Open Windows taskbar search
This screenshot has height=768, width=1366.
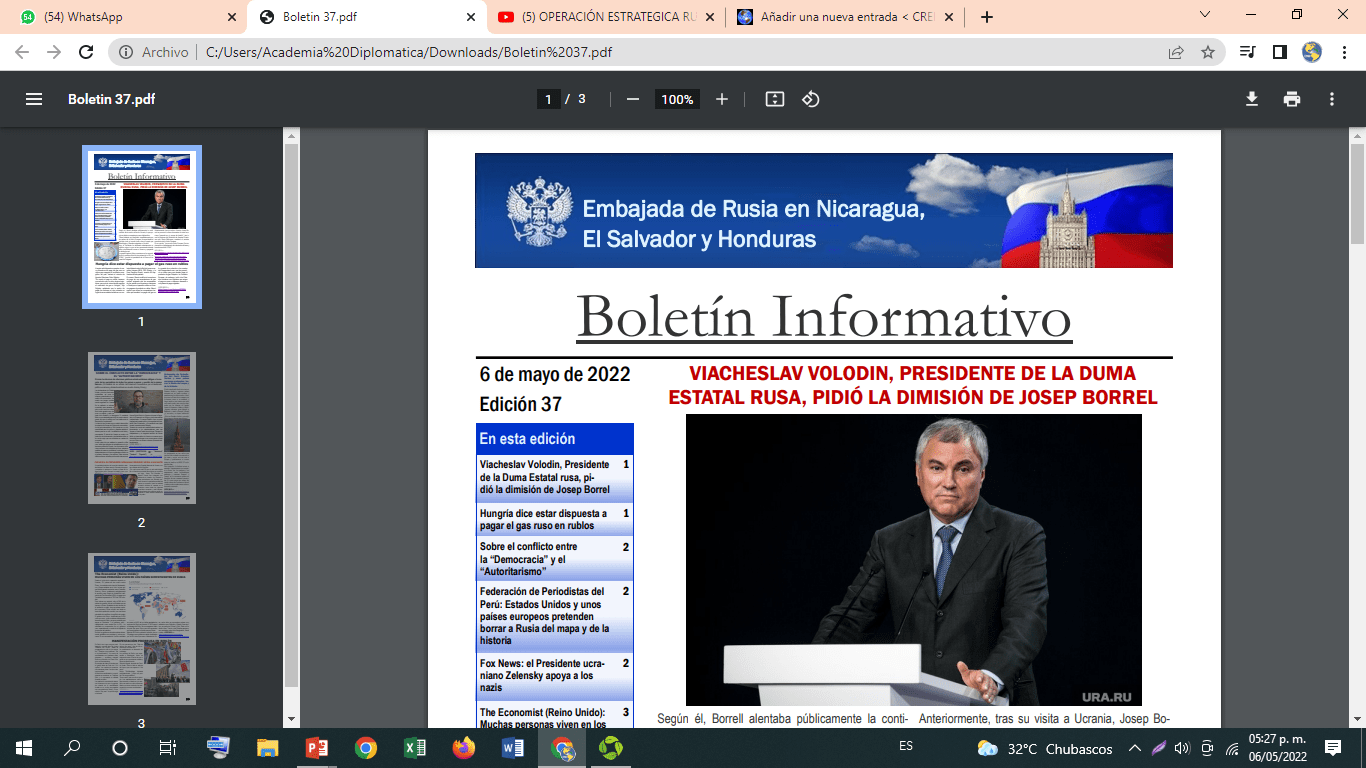[x=72, y=747]
